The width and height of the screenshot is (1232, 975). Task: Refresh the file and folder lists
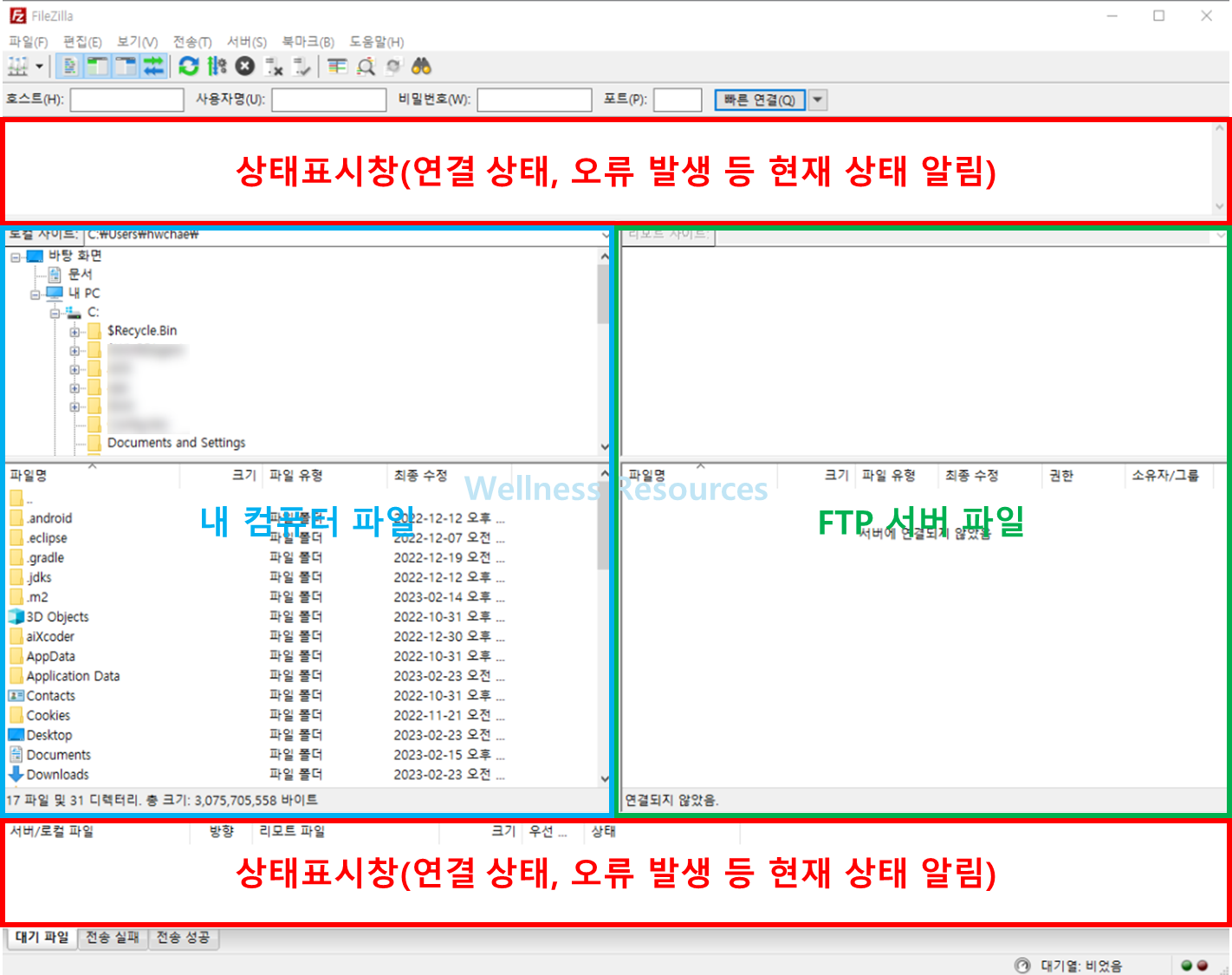[x=188, y=67]
